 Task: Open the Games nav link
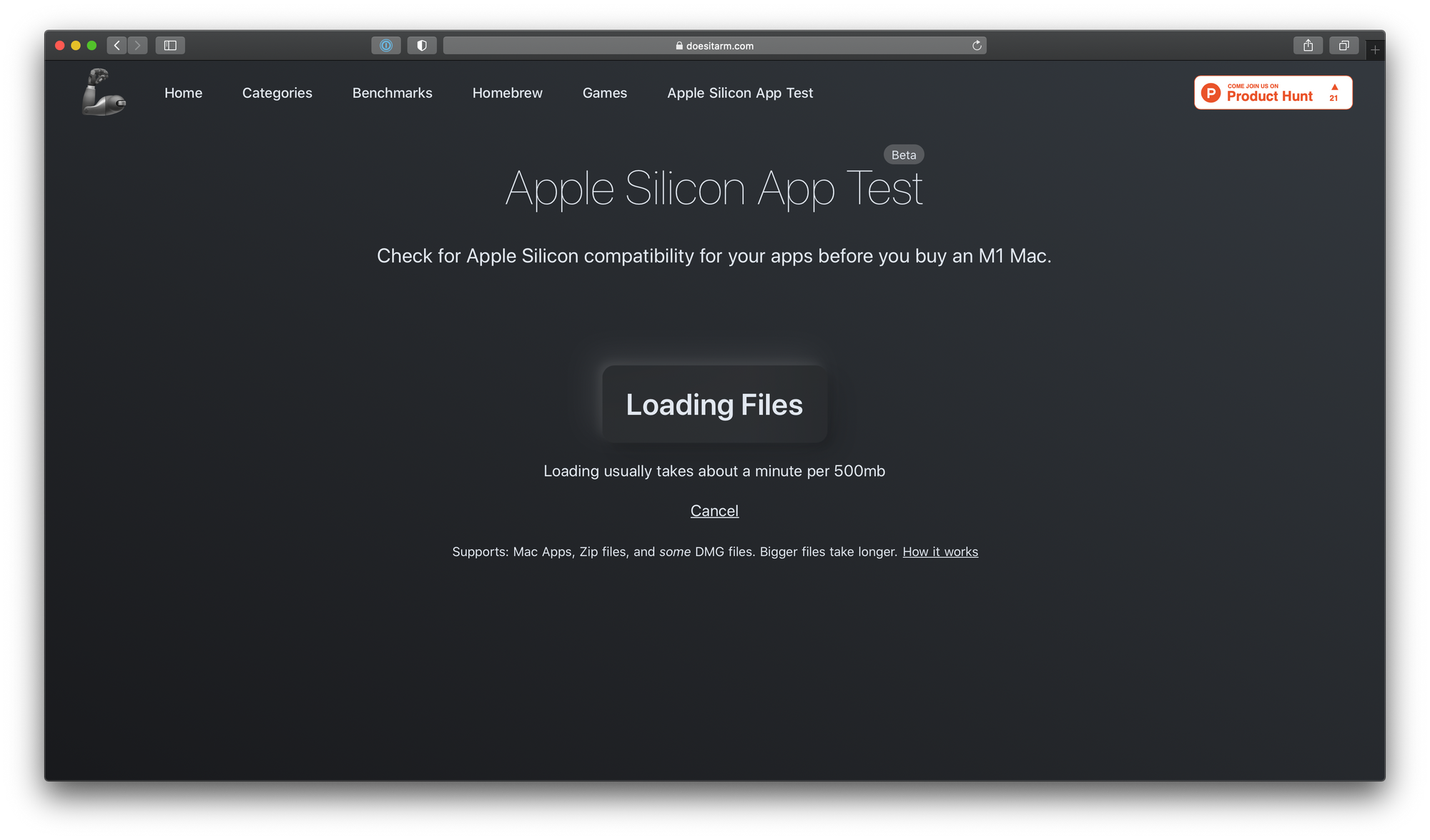pyautogui.click(x=604, y=93)
